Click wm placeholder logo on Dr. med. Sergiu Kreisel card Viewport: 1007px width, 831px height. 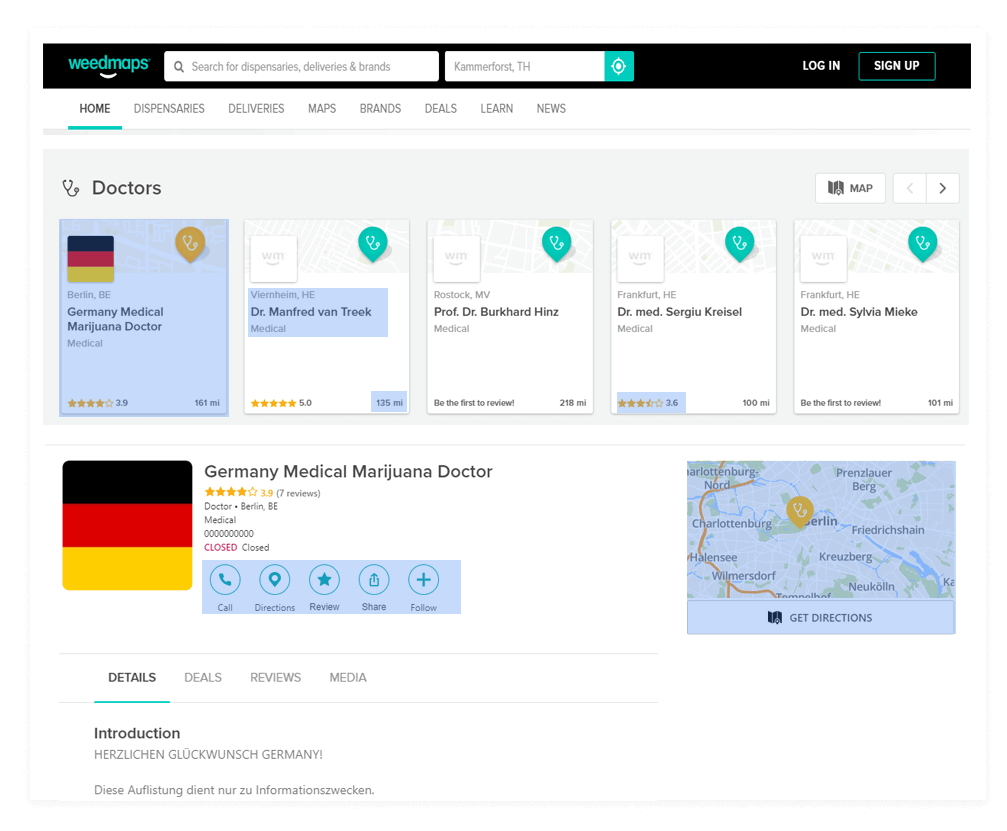(640, 259)
